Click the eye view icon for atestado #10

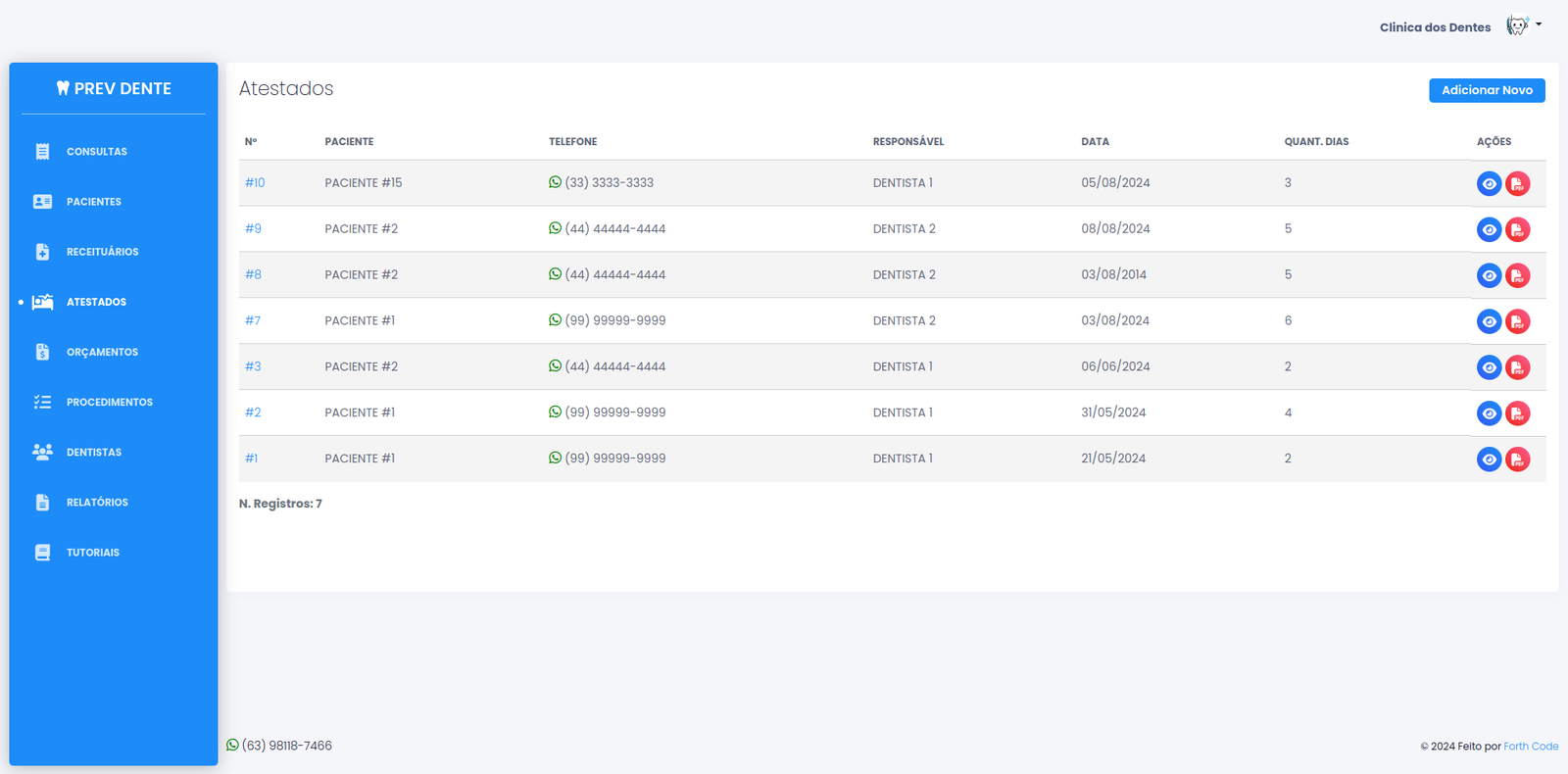pos(1489,184)
